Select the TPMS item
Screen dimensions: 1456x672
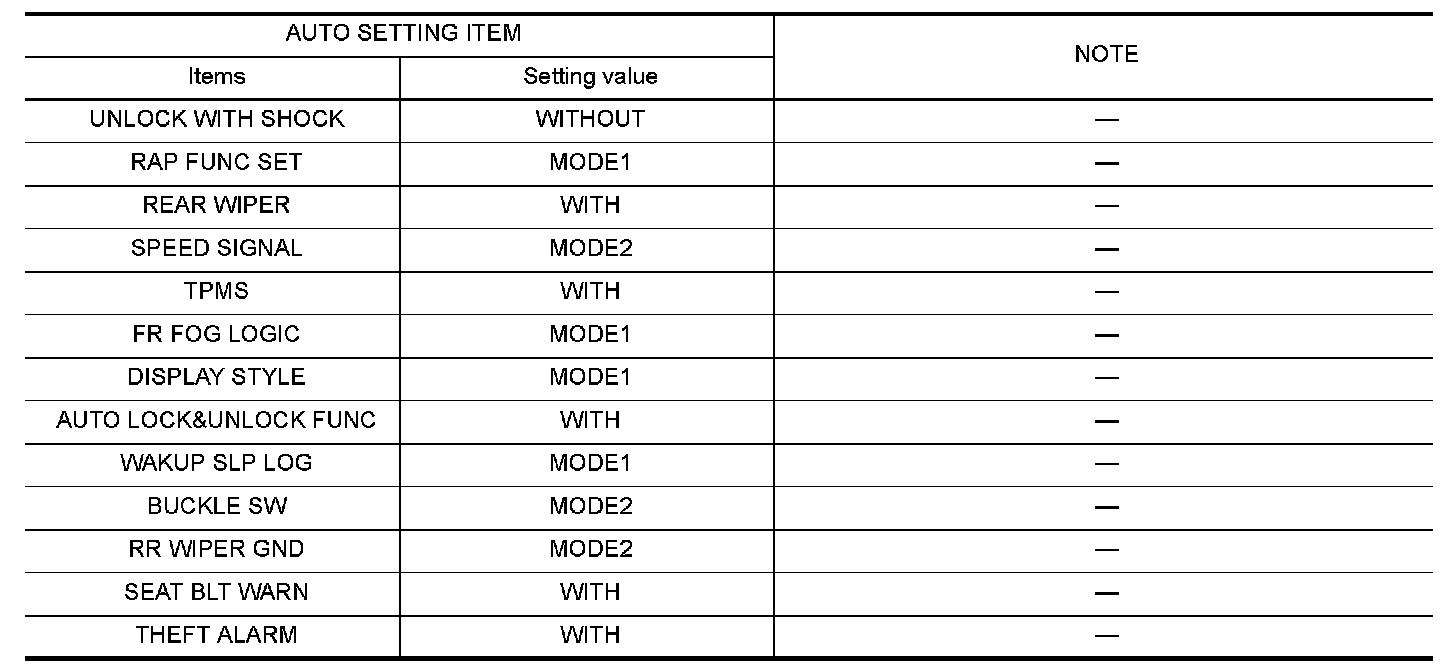216,291
